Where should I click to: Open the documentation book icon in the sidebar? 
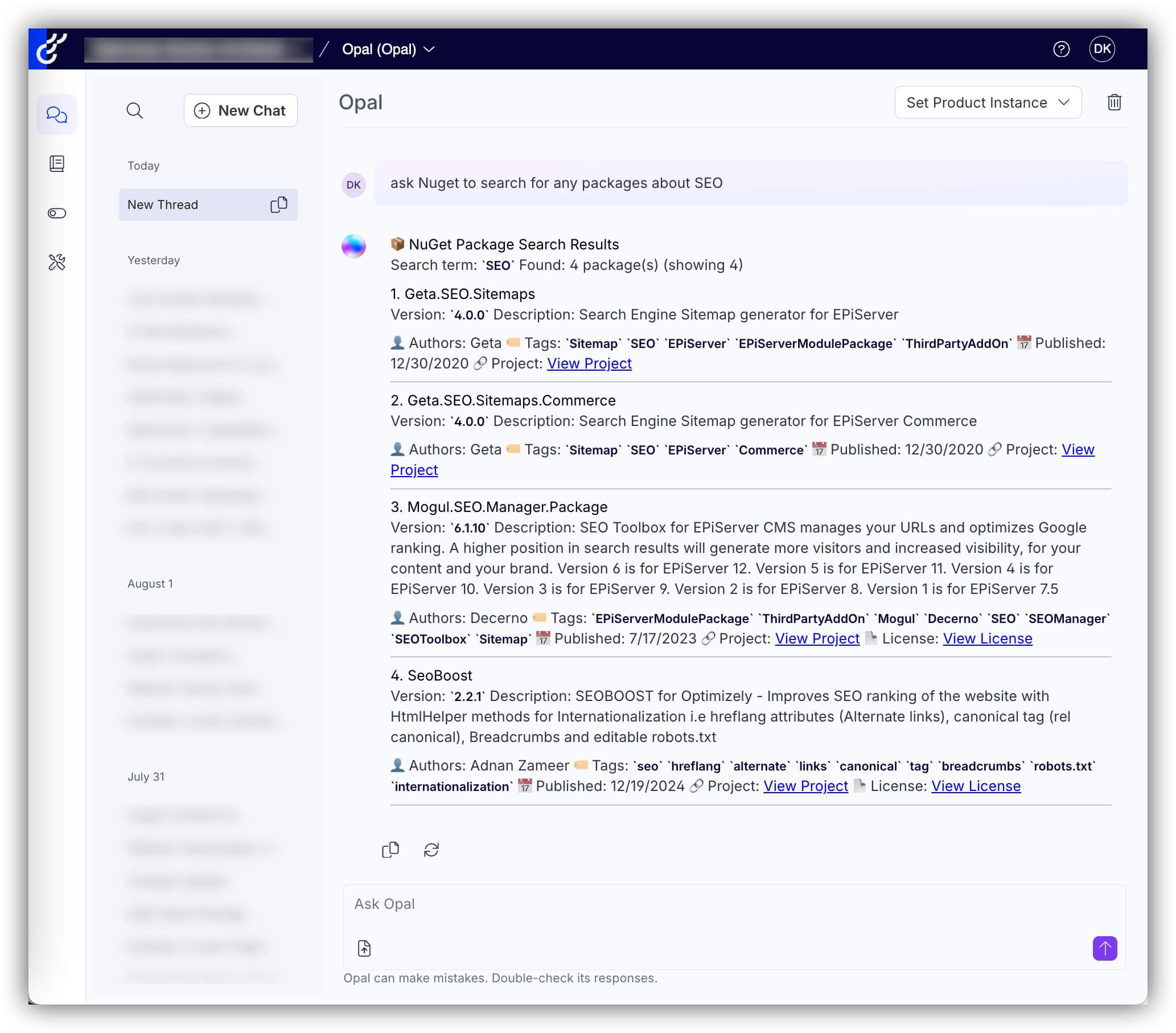(x=57, y=163)
